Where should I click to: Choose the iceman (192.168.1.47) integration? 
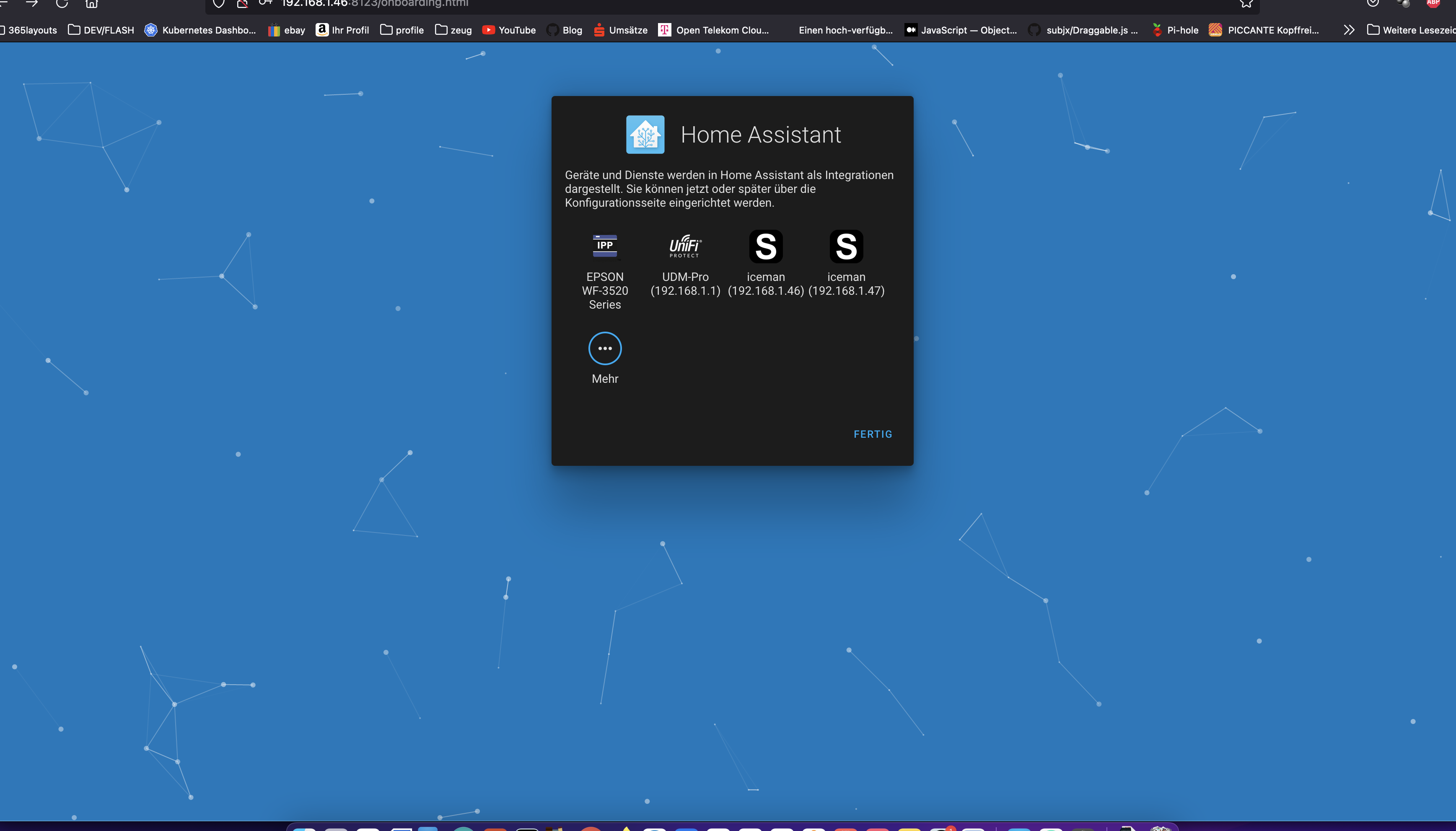tap(846, 264)
